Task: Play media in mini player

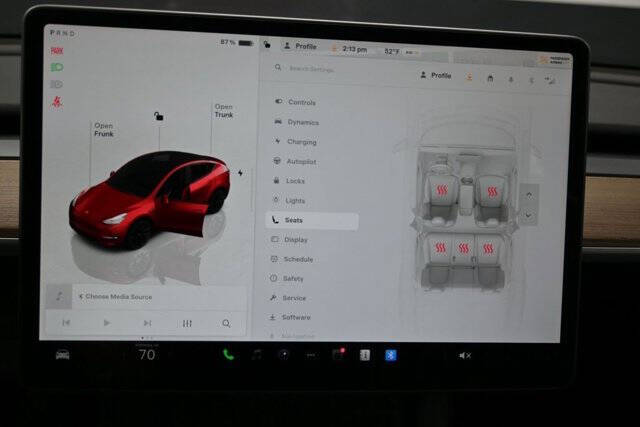Action: point(107,323)
